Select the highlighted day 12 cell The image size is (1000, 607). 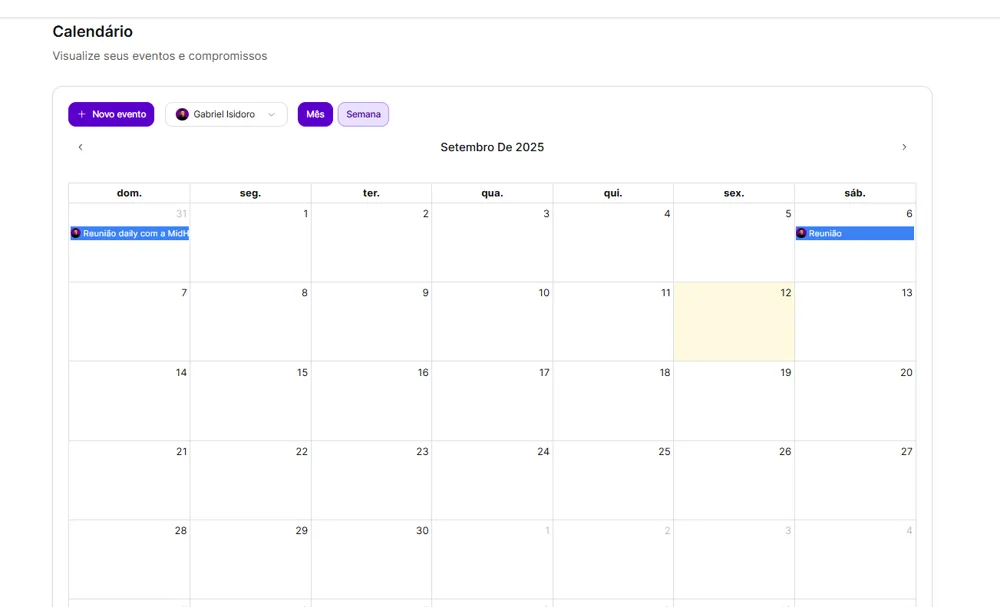click(x=734, y=322)
